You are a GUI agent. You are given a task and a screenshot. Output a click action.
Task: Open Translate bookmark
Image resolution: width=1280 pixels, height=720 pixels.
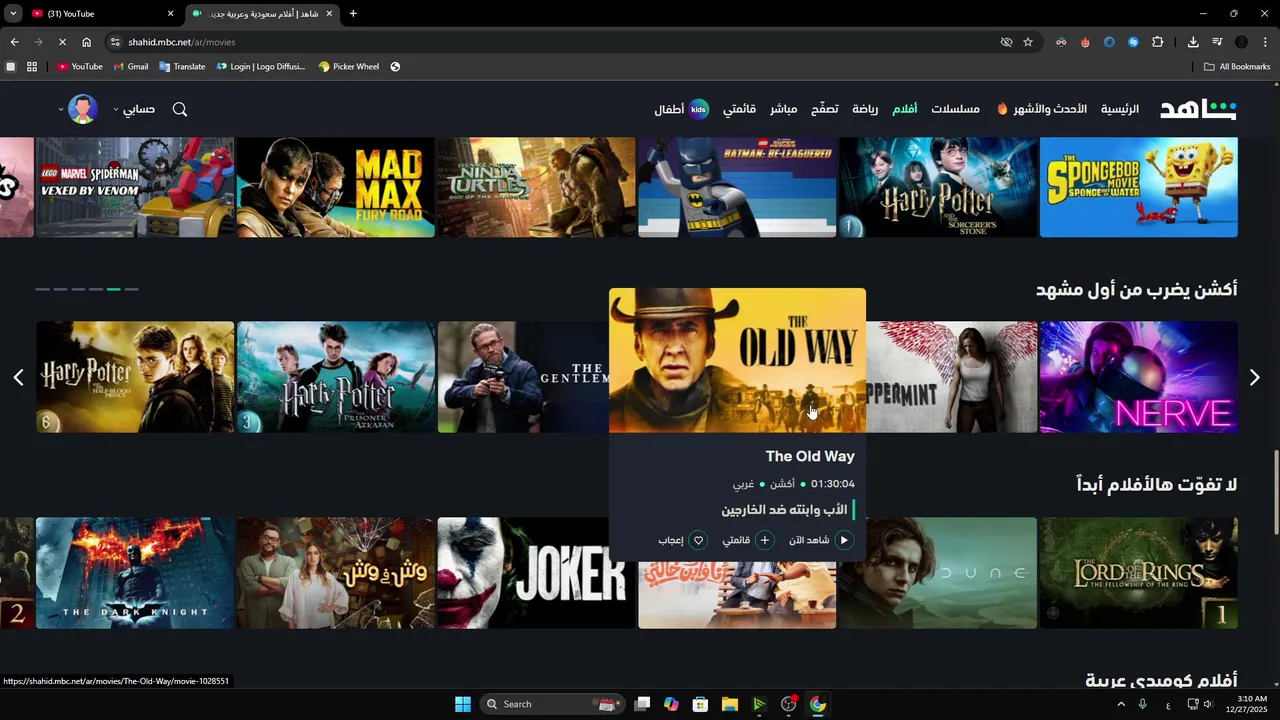tap(182, 67)
